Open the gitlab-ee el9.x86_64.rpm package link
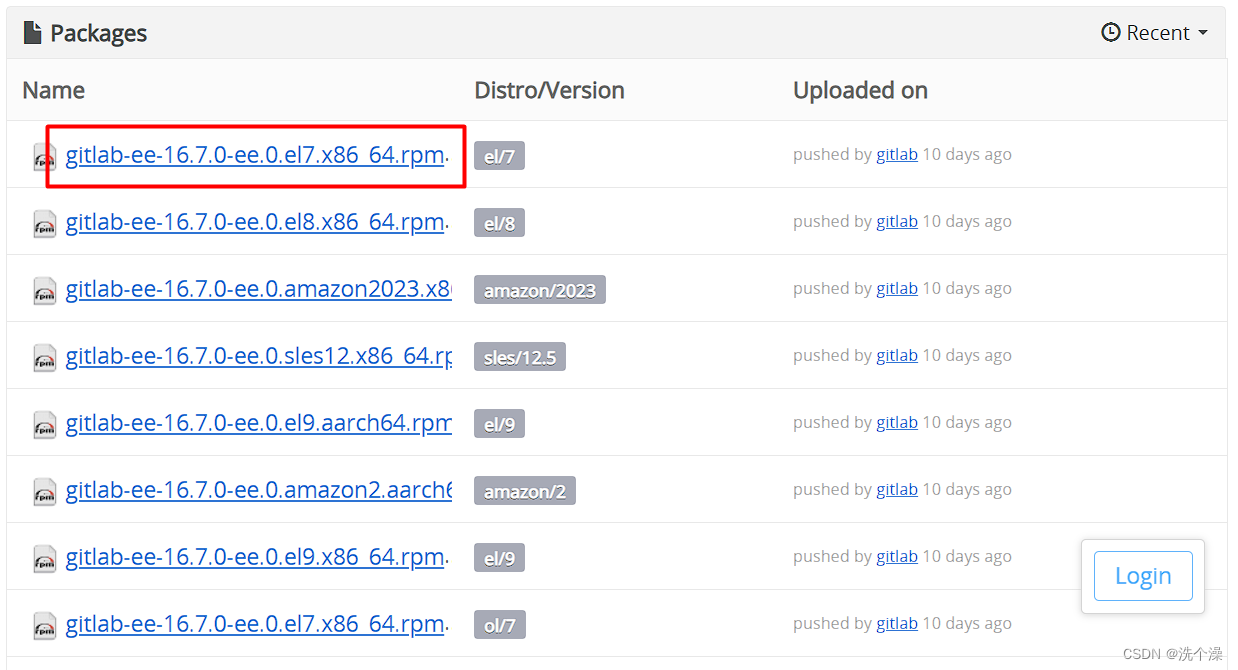 pyautogui.click(x=253, y=557)
